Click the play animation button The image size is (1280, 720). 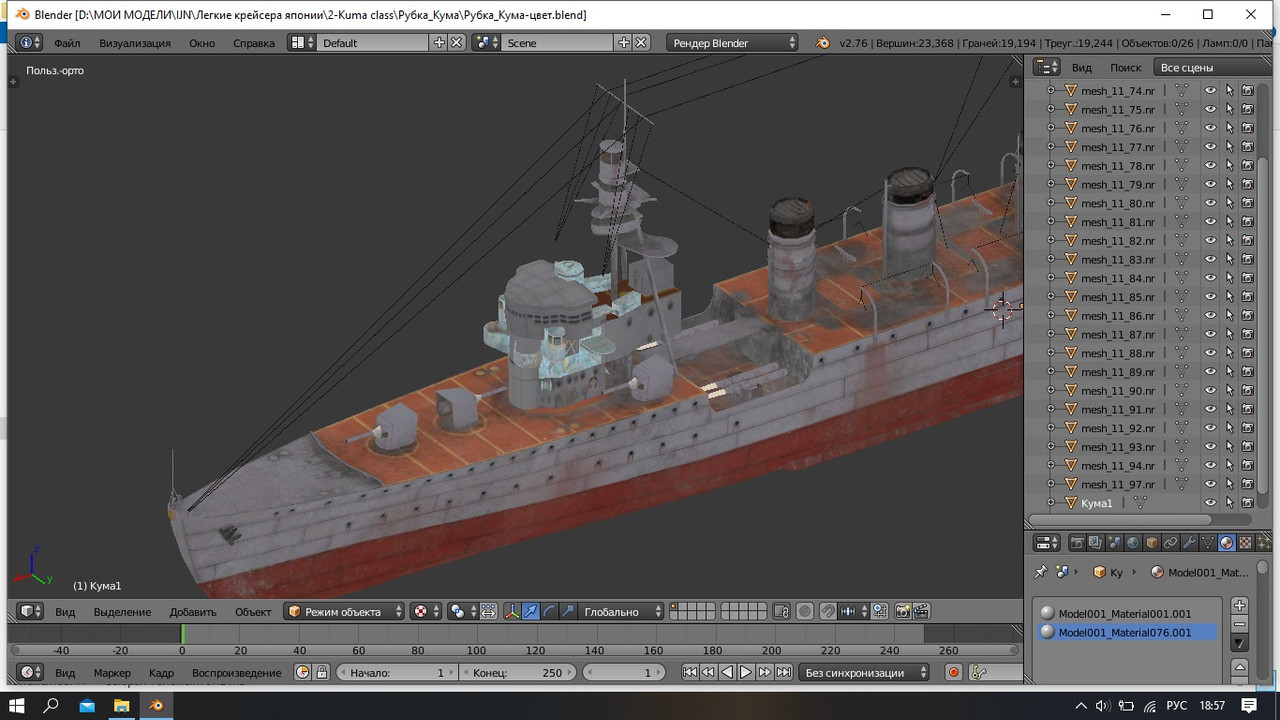pos(746,673)
